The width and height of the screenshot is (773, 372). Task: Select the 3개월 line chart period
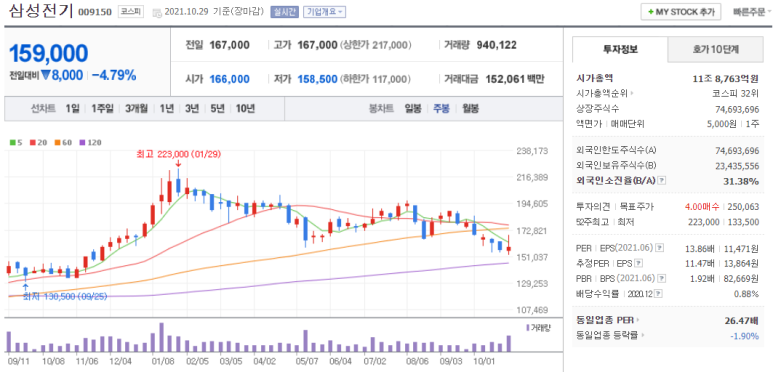[137, 109]
